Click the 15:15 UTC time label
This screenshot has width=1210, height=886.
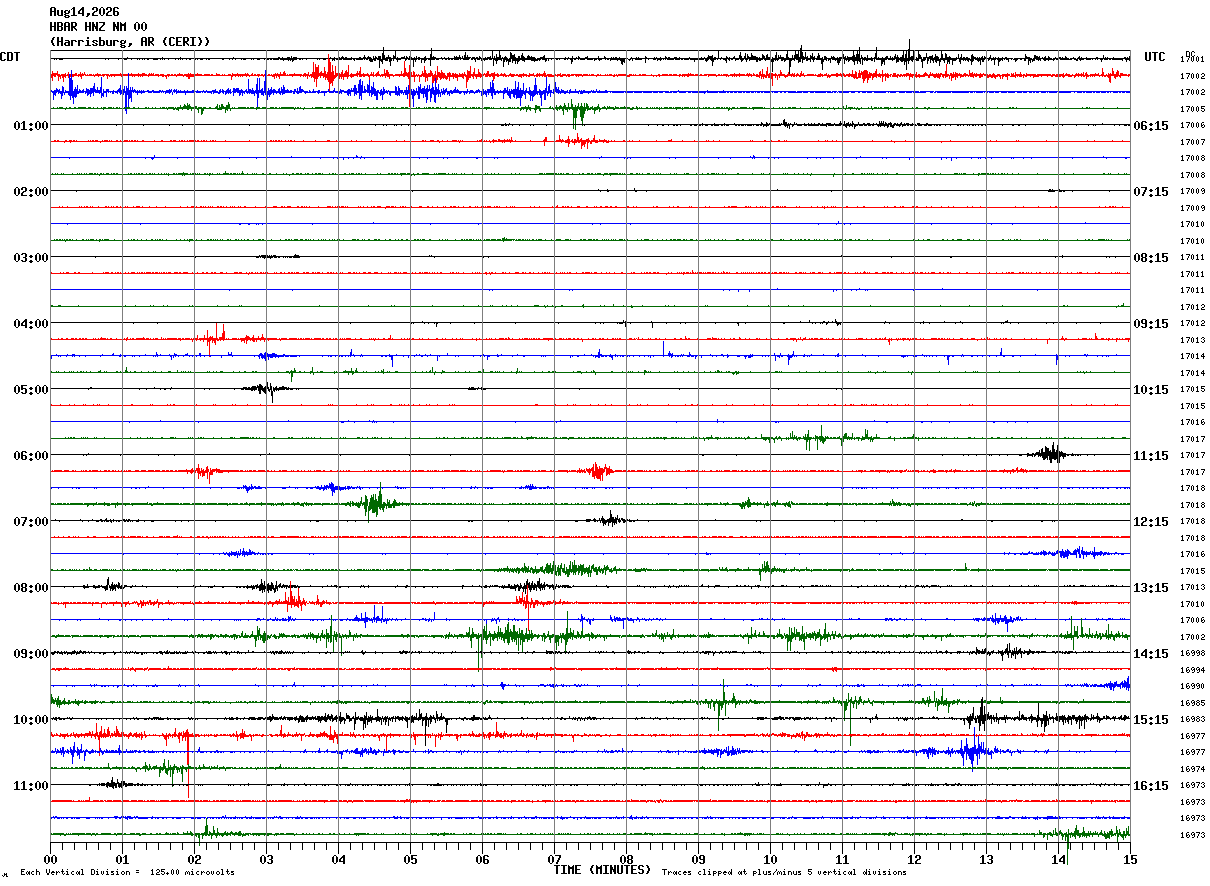click(x=1151, y=720)
